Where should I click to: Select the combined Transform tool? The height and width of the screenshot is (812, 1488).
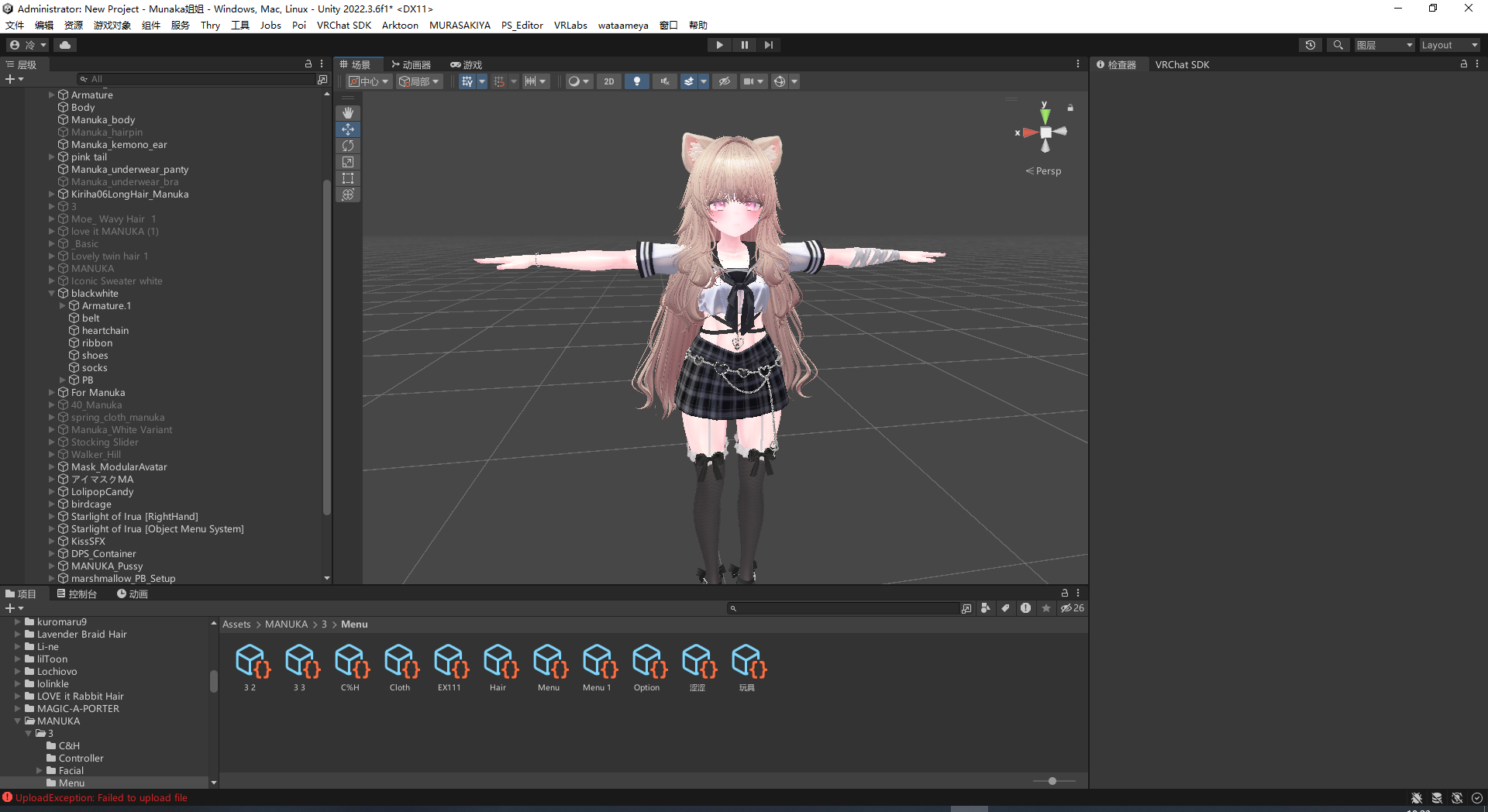(348, 194)
